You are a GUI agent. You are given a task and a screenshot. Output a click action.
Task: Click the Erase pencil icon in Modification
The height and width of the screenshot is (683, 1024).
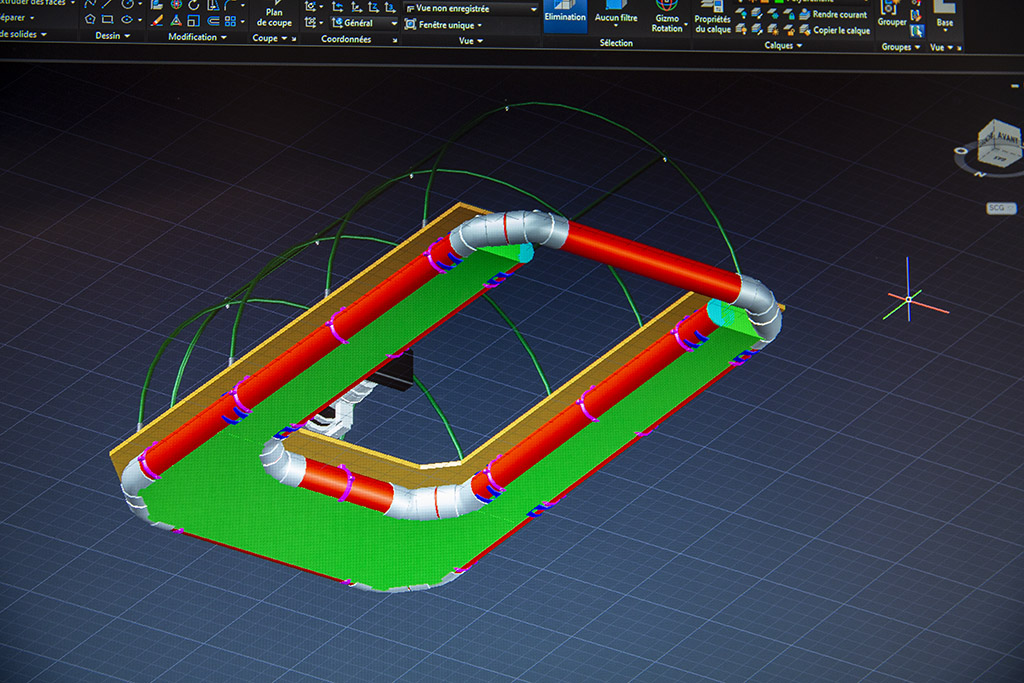[157, 21]
